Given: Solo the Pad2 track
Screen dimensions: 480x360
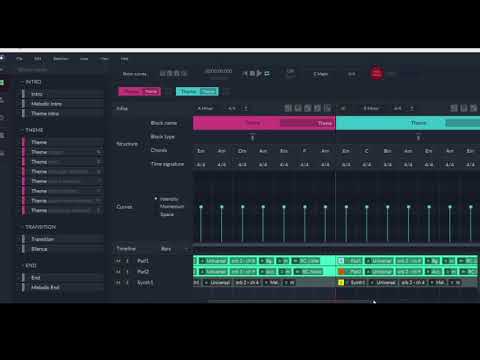Looking at the screenshot, I should pyautogui.click(x=127, y=272).
